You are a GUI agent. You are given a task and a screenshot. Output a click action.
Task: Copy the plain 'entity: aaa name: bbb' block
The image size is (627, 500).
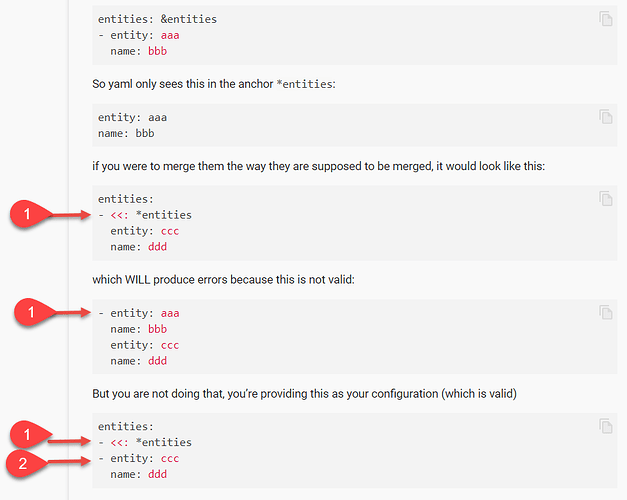[606, 117]
